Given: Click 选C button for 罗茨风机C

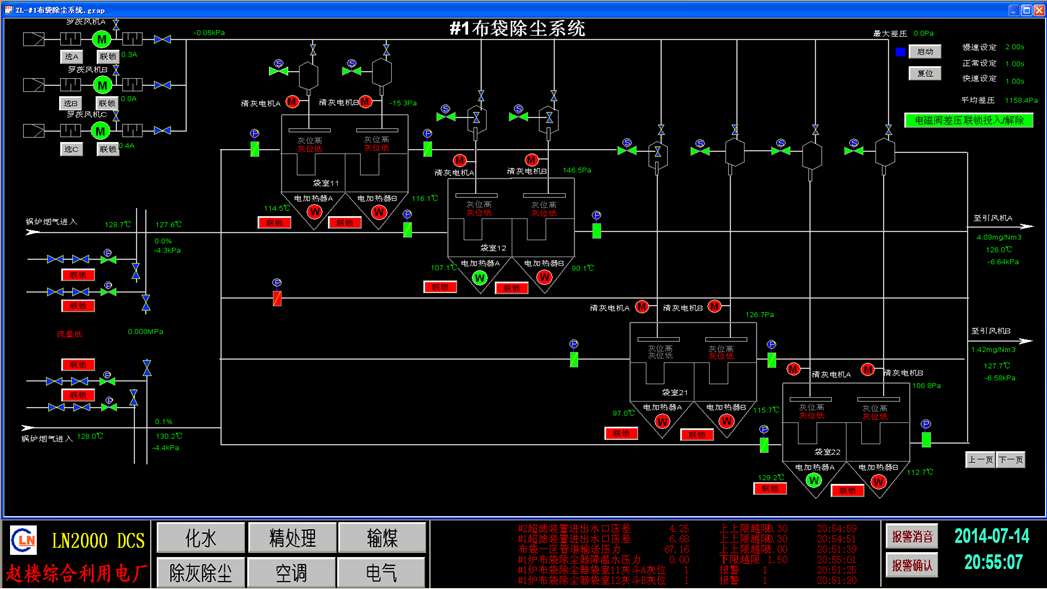Looking at the screenshot, I should click(x=71, y=150).
